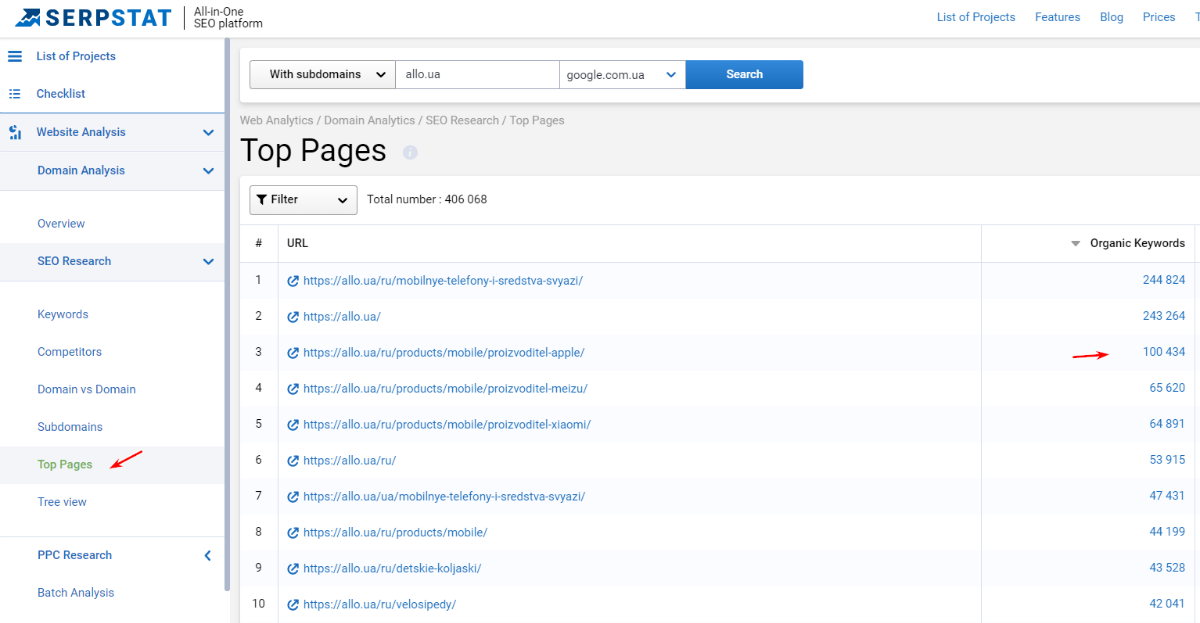Open the google.com.ua search engine dropdown
Image resolution: width=1200 pixels, height=623 pixels.
622,74
